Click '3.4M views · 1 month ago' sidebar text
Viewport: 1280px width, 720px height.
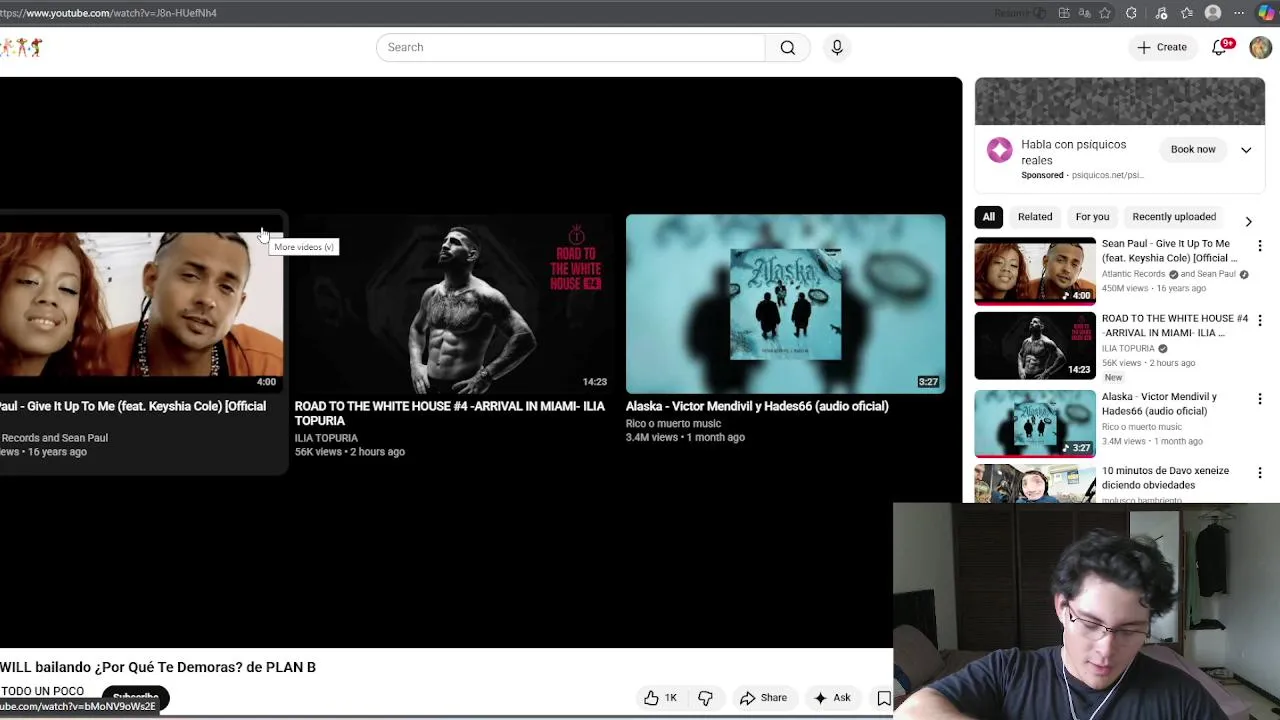[1152, 441]
